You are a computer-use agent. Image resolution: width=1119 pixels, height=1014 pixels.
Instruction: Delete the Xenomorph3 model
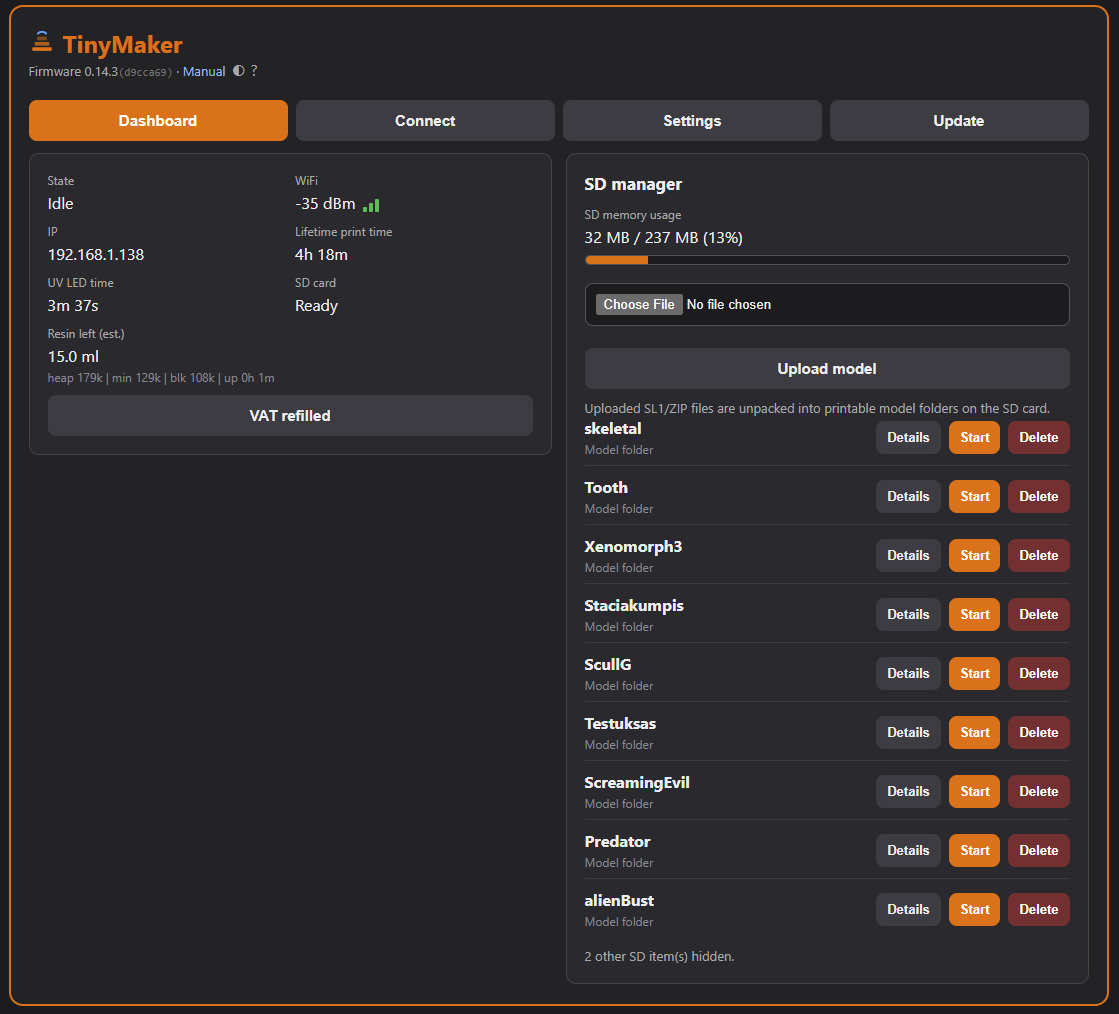[1039, 555]
